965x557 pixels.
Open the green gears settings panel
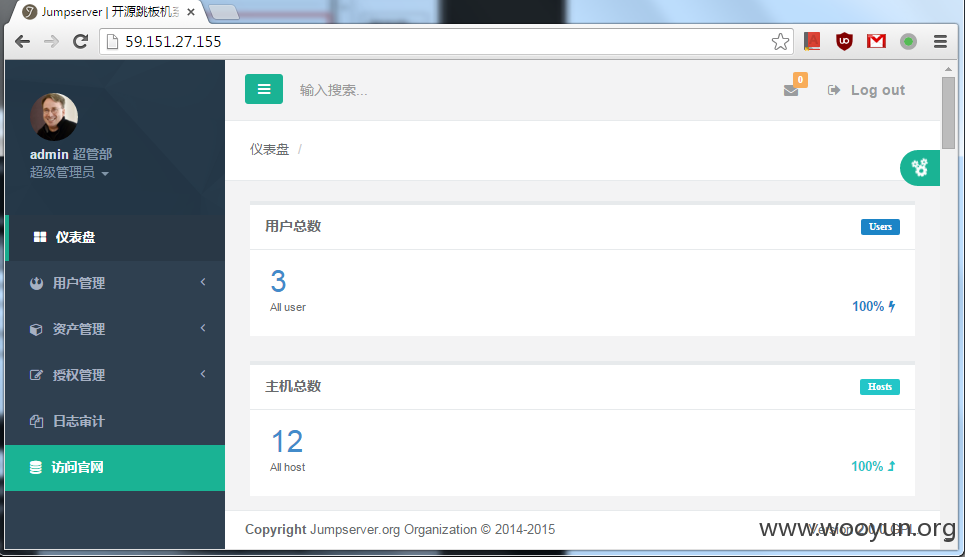point(920,167)
